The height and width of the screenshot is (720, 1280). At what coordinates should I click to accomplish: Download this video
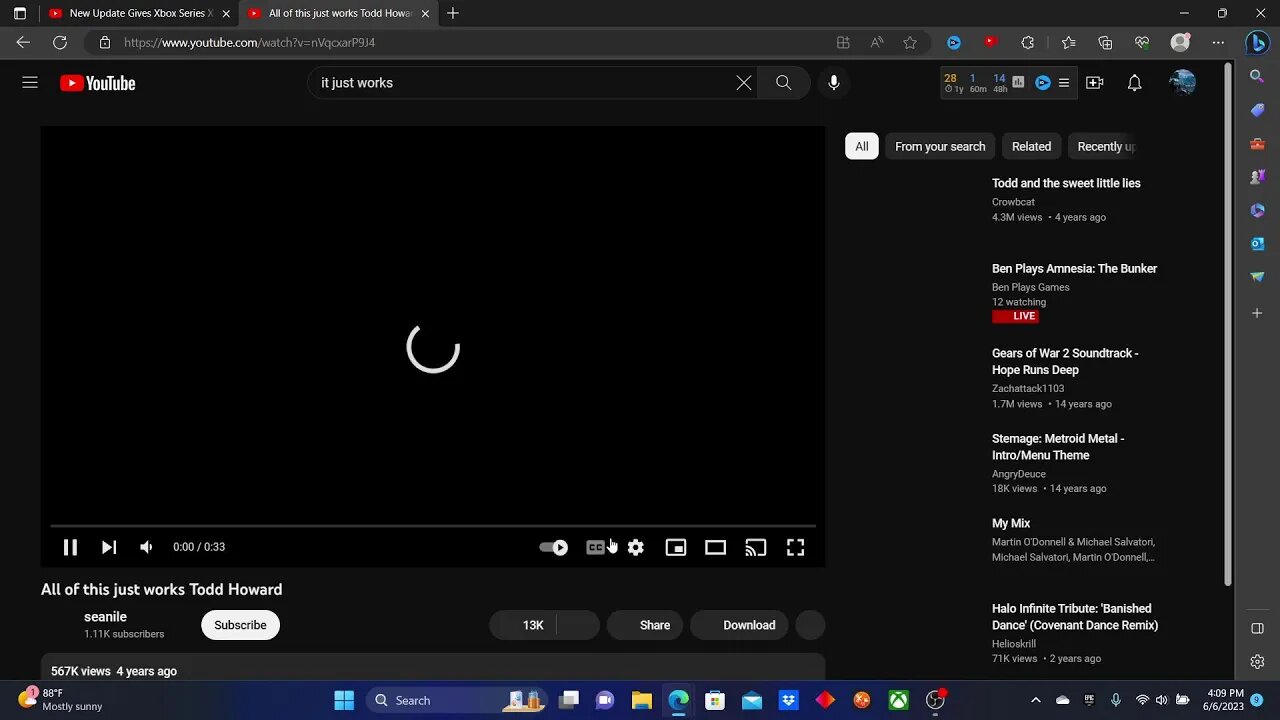click(739, 625)
